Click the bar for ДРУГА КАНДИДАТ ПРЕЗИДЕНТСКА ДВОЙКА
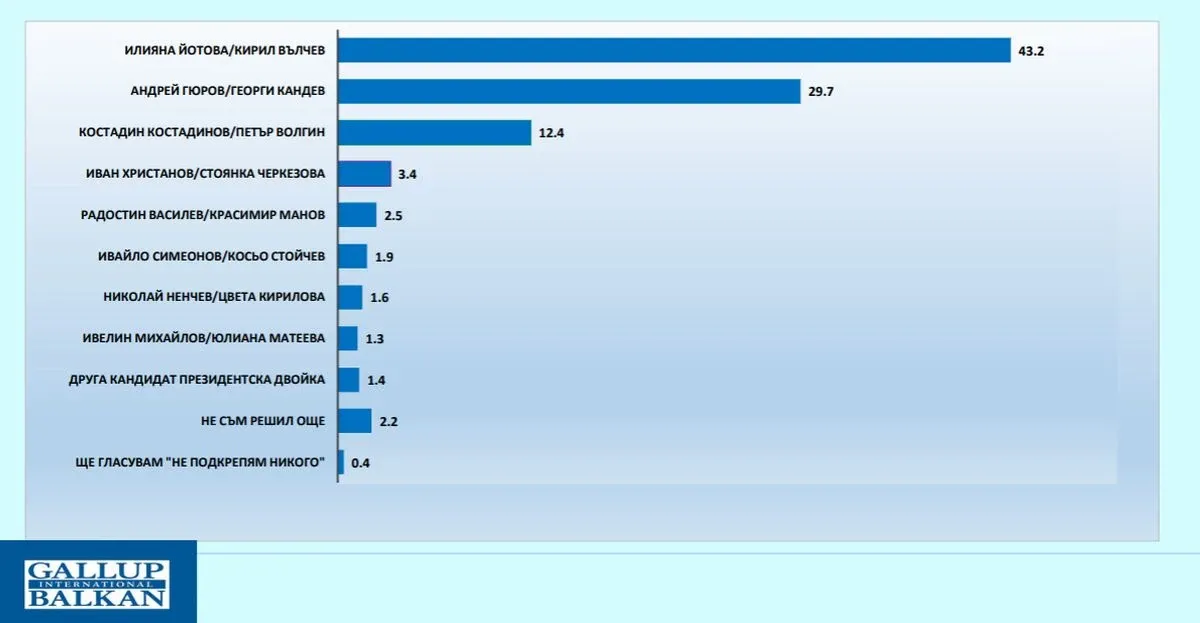Image resolution: width=1200 pixels, height=623 pixels. coord(349,379)
